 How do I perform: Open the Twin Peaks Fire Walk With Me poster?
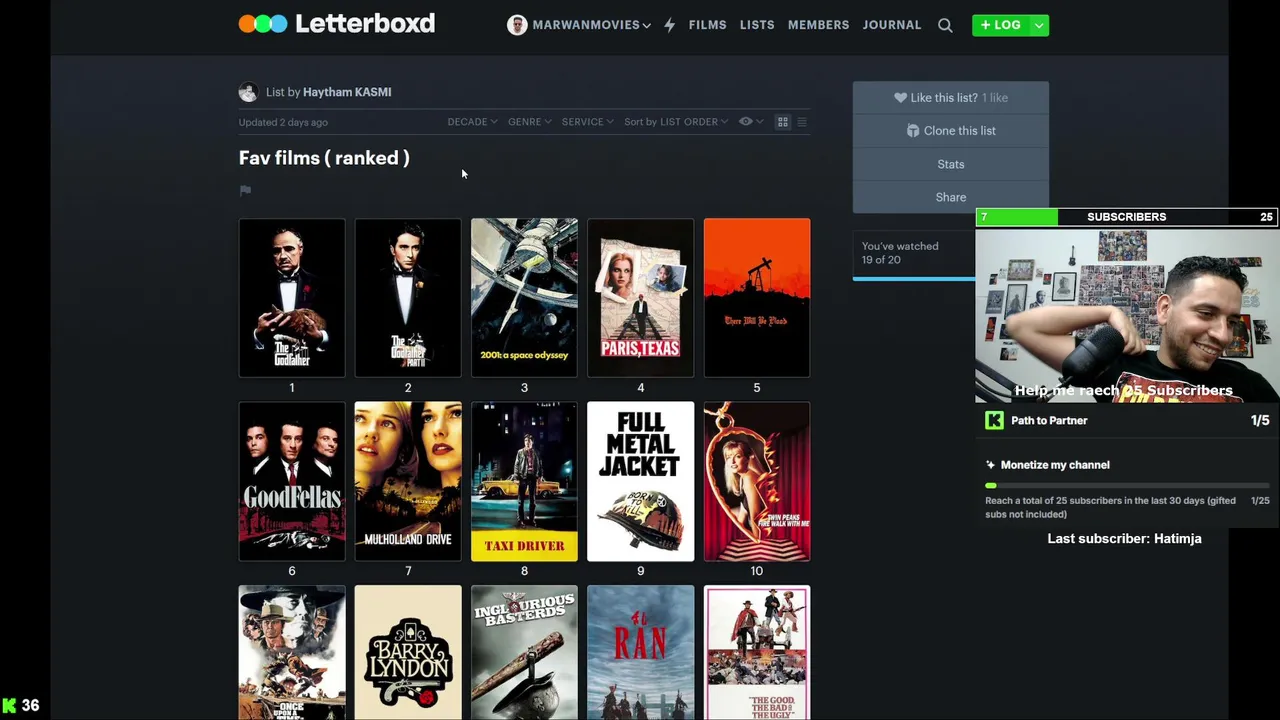coord(757,481)
